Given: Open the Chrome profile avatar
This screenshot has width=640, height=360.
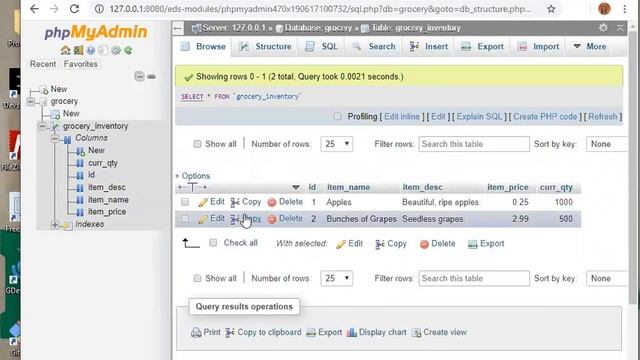Looking at the screenshot, I should tap(604, 9).
